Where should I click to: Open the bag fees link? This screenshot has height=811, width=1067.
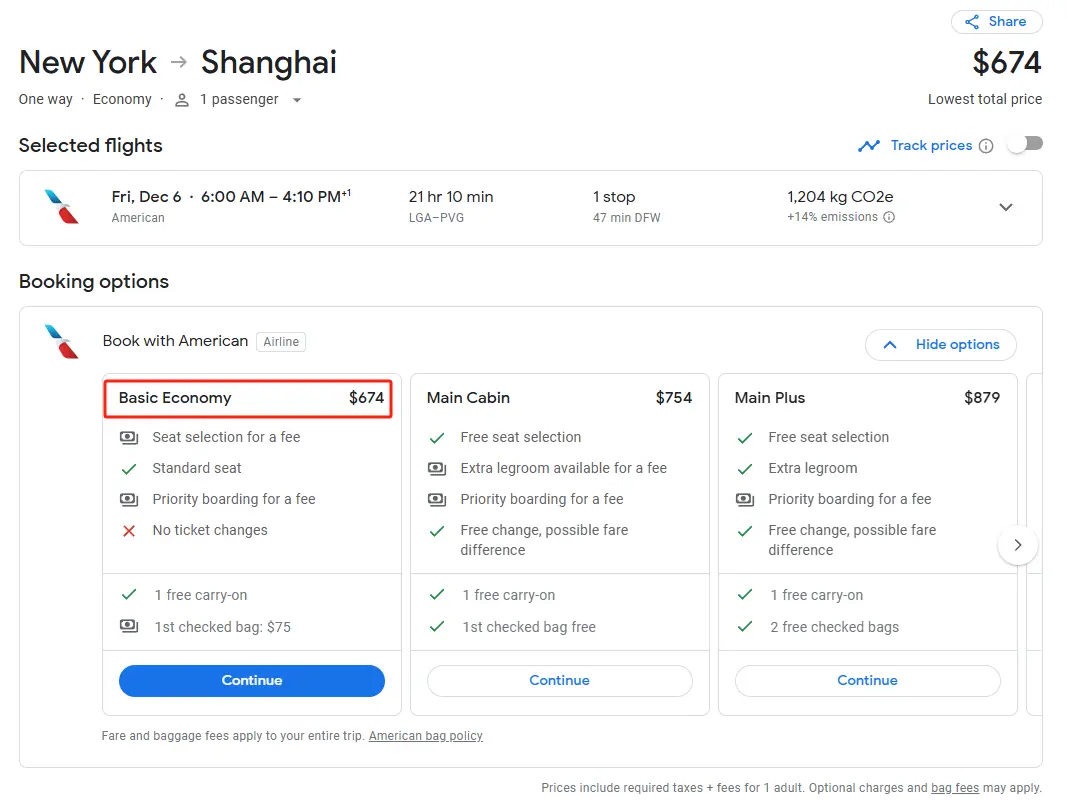coord(954,788)
